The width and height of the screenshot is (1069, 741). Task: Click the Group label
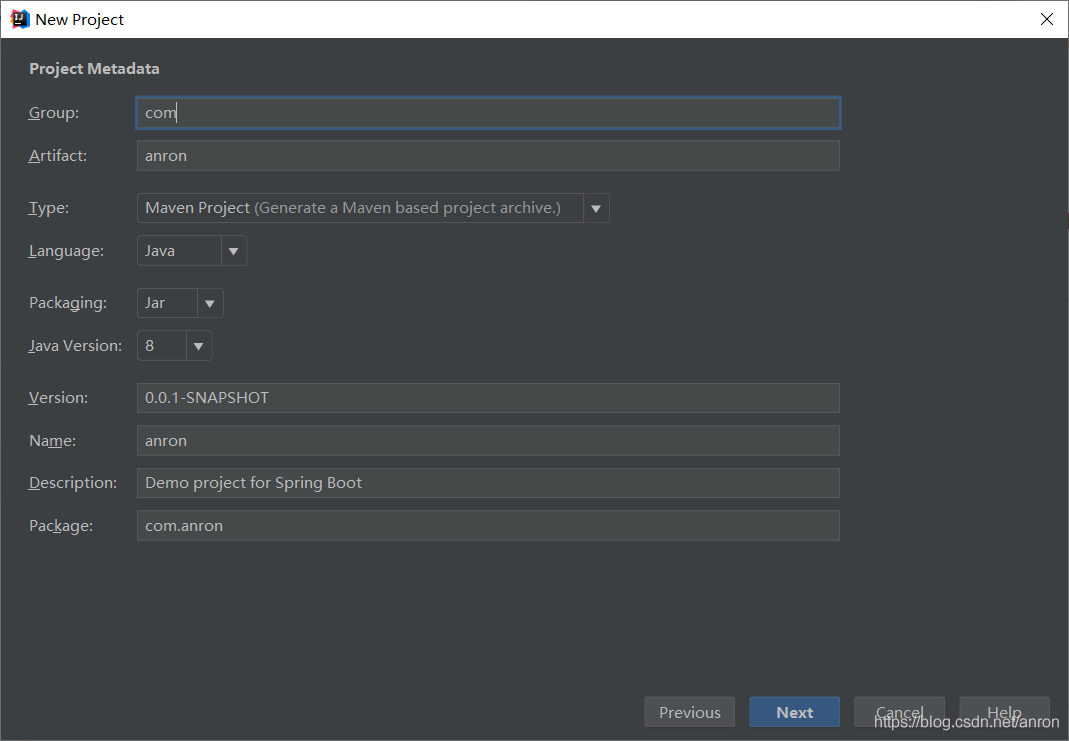point(54,113)
